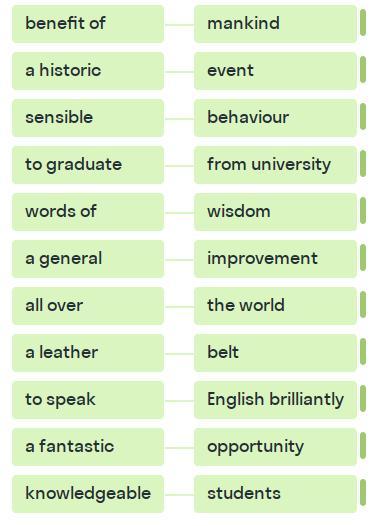
Task: Select the 'English brilliantly' card
Action: coord(275,400)
